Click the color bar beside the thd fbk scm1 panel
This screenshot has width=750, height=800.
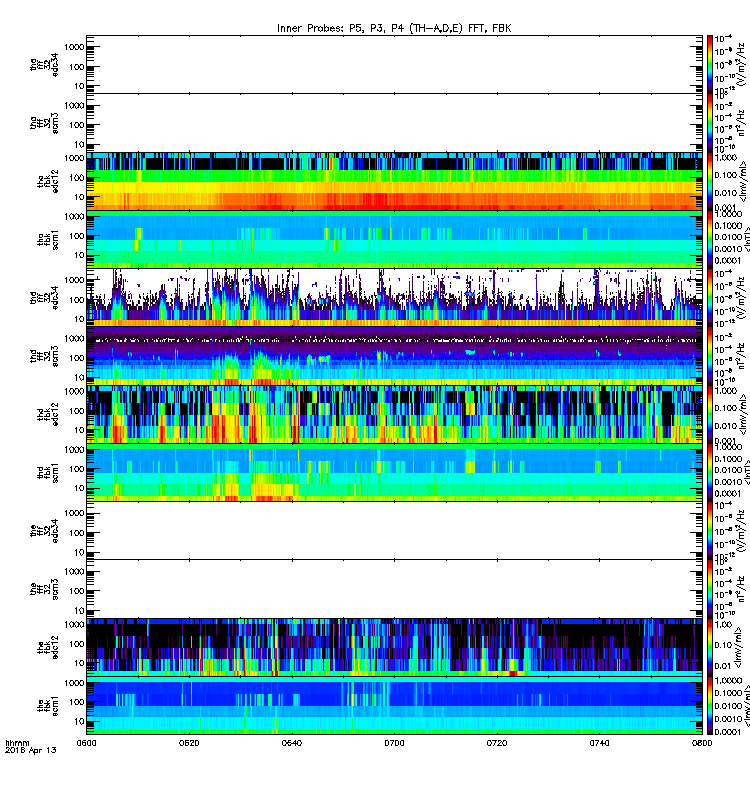point(709,473)
